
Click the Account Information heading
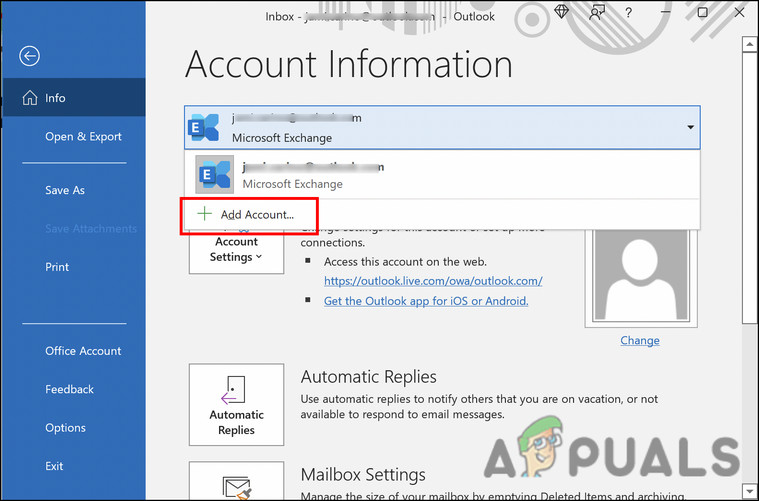point(349,64)
